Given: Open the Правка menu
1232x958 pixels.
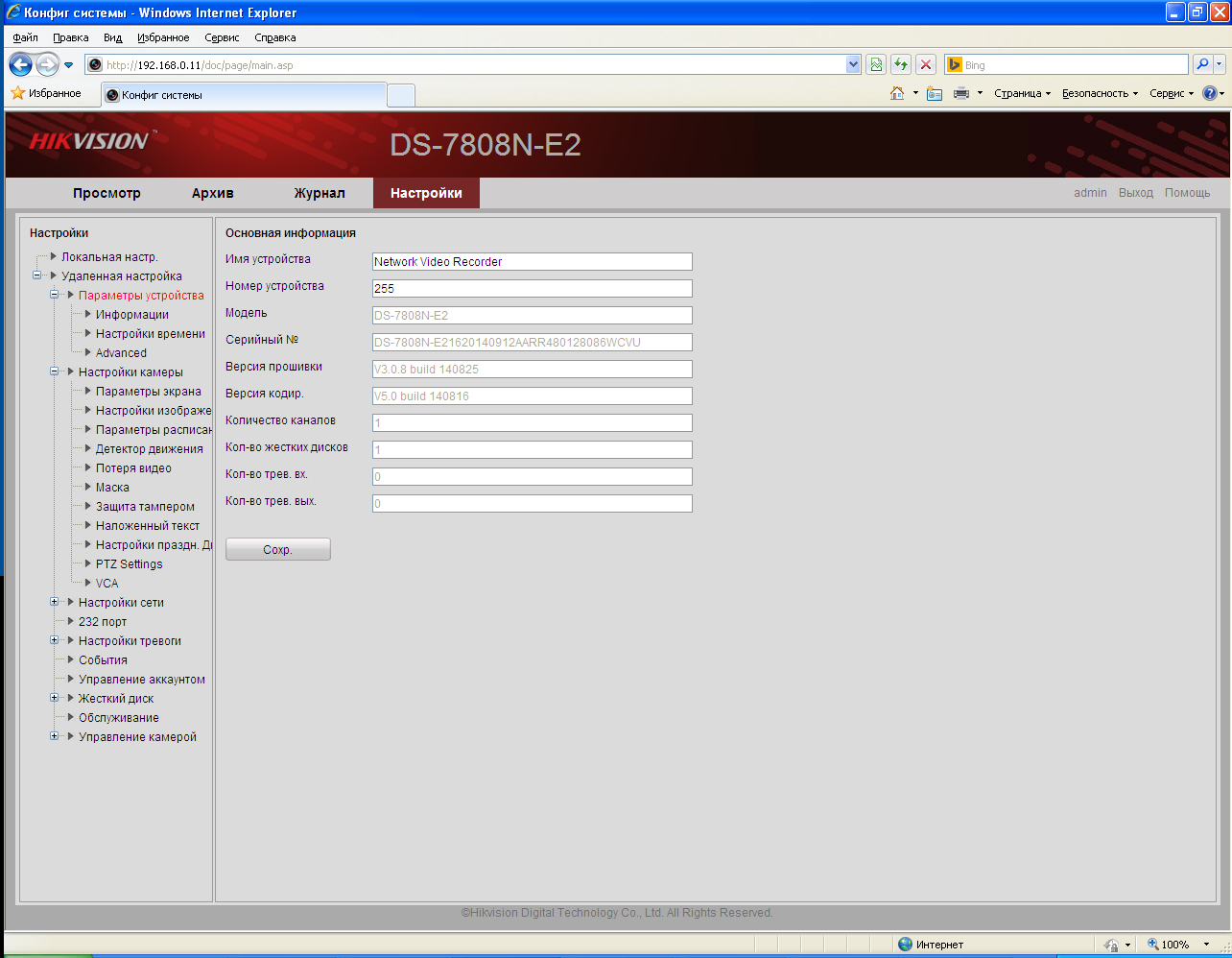Looking at the screenshot, I should (71, 37).
